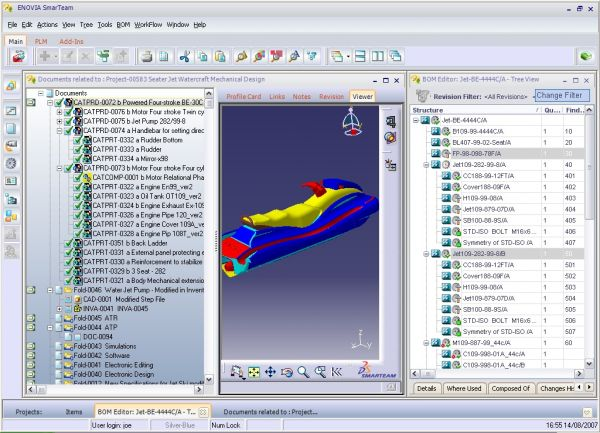
Task: Click the Tile Horizontally window icon
Action: [360, 57]
